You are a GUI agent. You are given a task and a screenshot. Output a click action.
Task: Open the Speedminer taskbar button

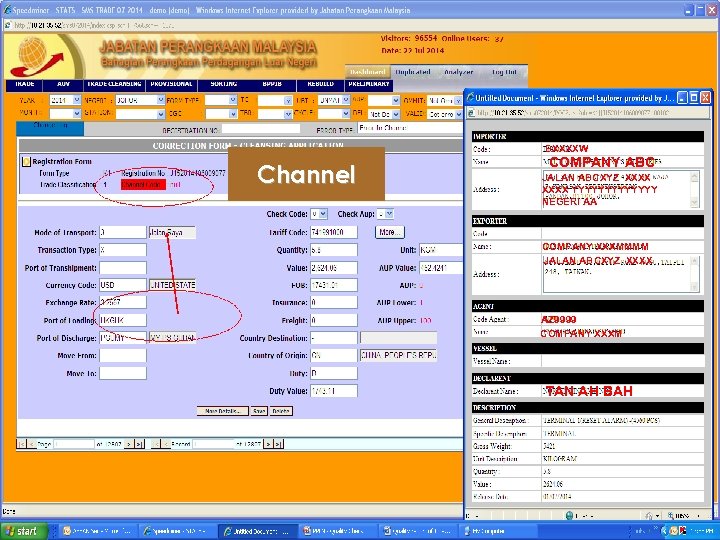pos(176,531)
